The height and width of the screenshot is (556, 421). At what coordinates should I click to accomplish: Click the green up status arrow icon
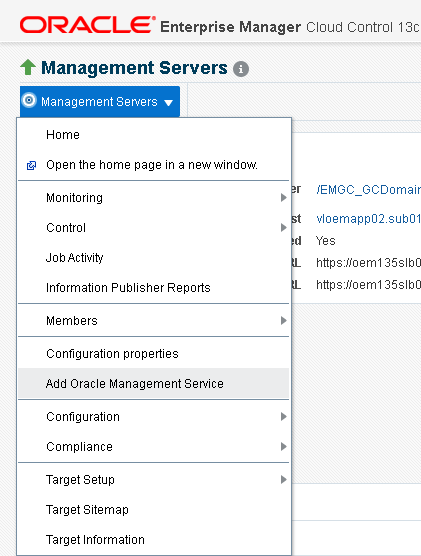coord(28,67)
